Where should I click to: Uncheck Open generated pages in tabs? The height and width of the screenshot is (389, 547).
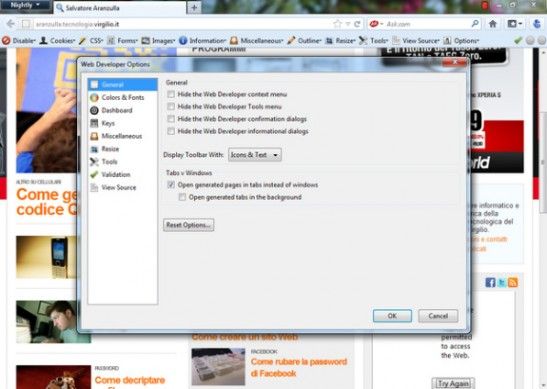[x=171, y=185]
